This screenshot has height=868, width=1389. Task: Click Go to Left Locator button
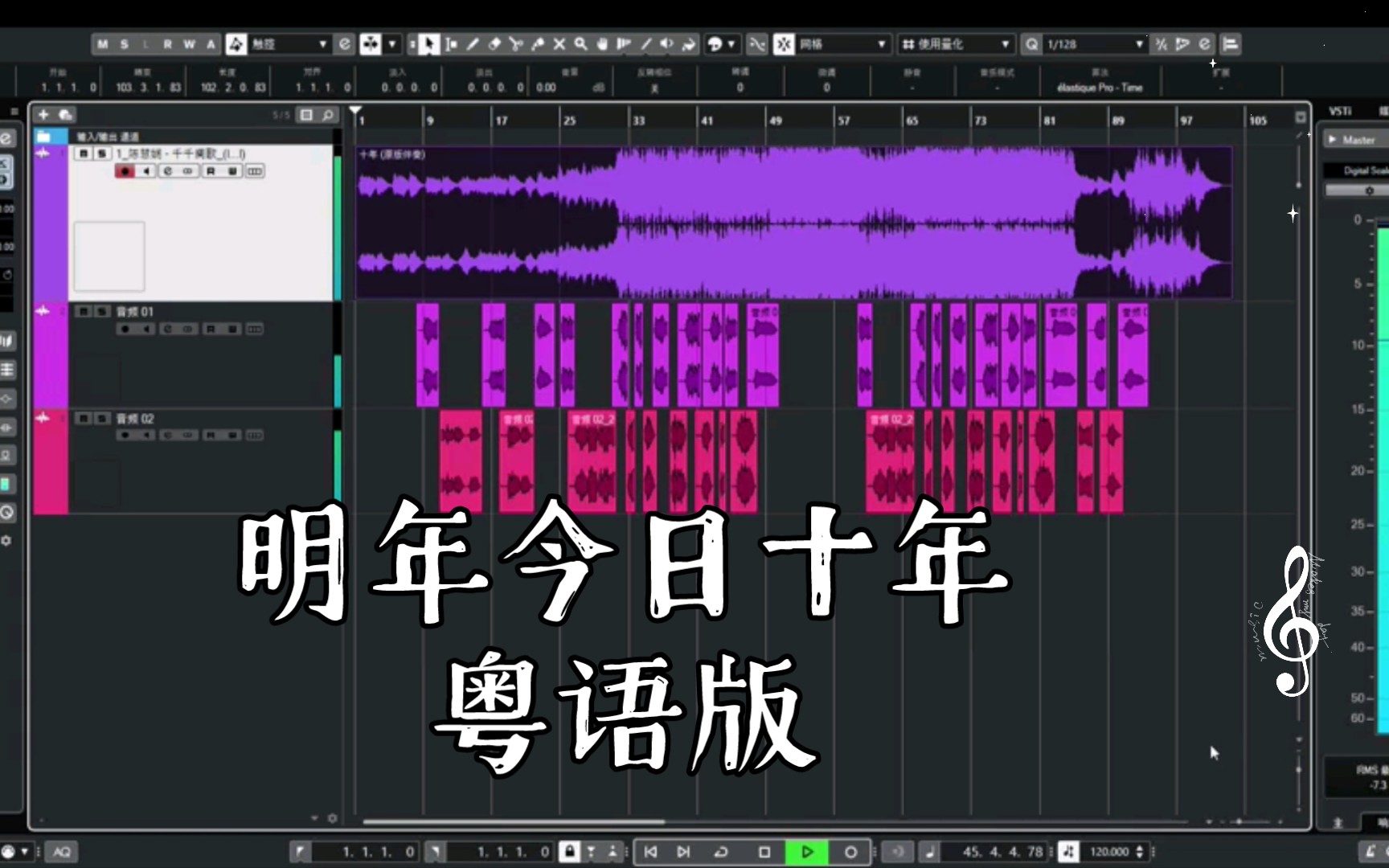(651, 851)
